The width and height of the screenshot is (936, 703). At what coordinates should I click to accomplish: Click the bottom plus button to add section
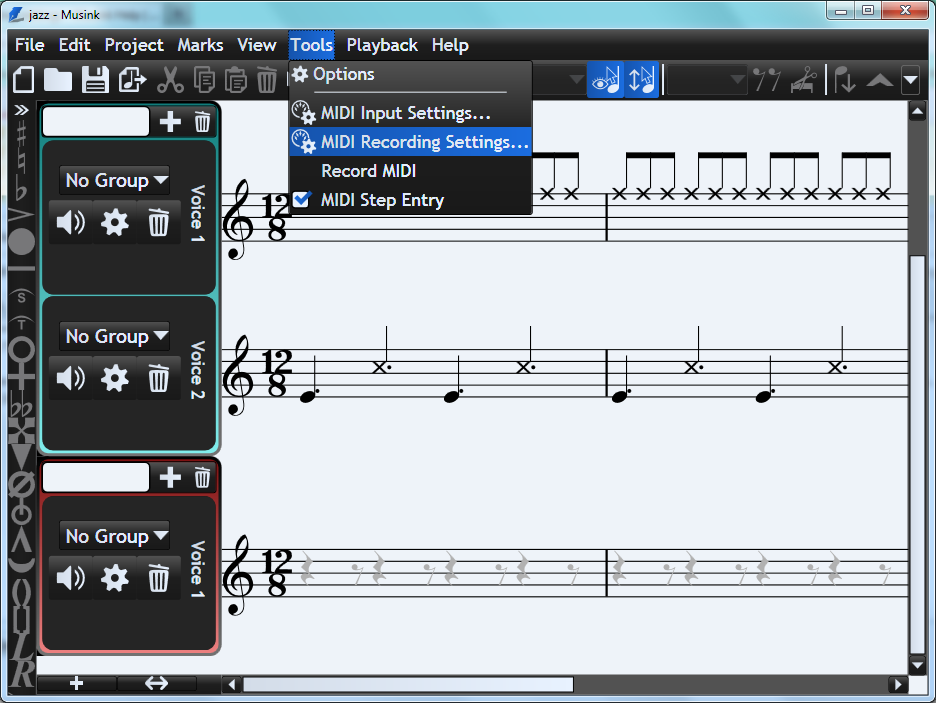click(76, 684)
